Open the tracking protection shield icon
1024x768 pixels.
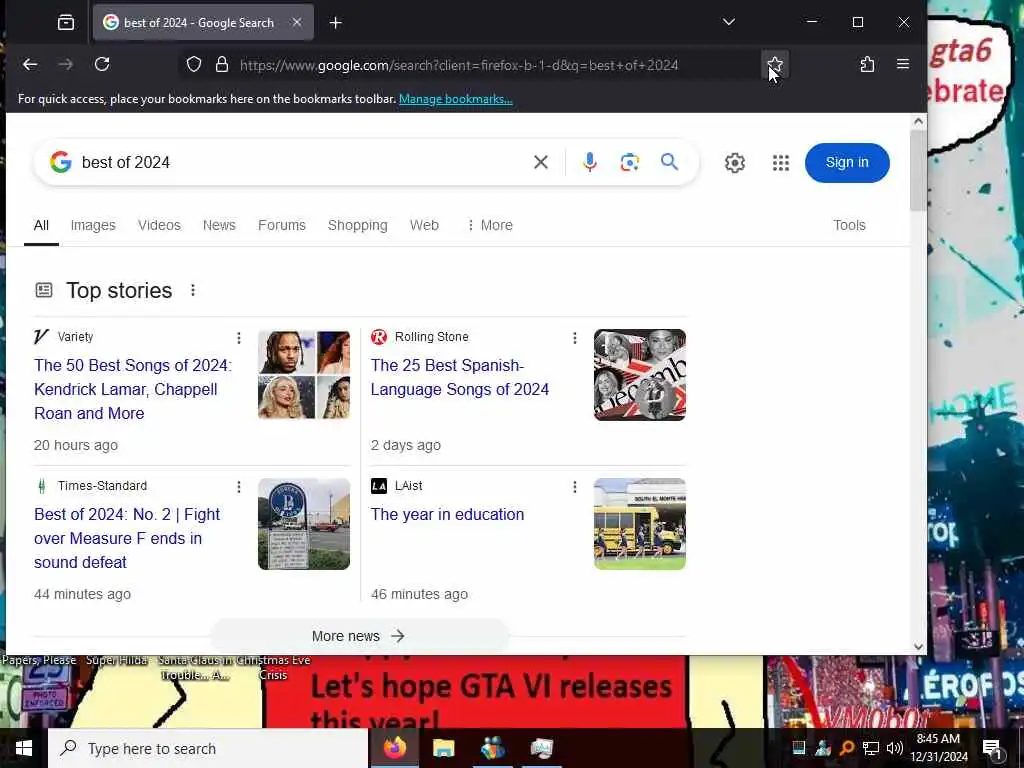[194, 65]
